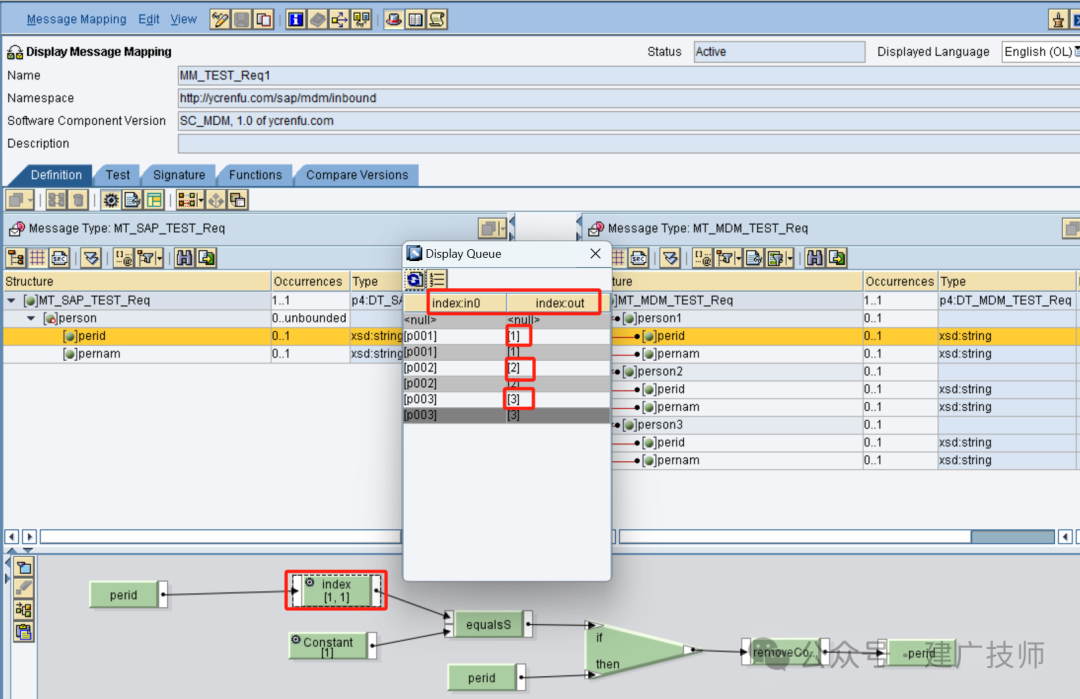Open the map-names dropdown icon in mapping toolbar
Image resolution: width=1080 pixels, height=699 pixels.
[190, 200]
